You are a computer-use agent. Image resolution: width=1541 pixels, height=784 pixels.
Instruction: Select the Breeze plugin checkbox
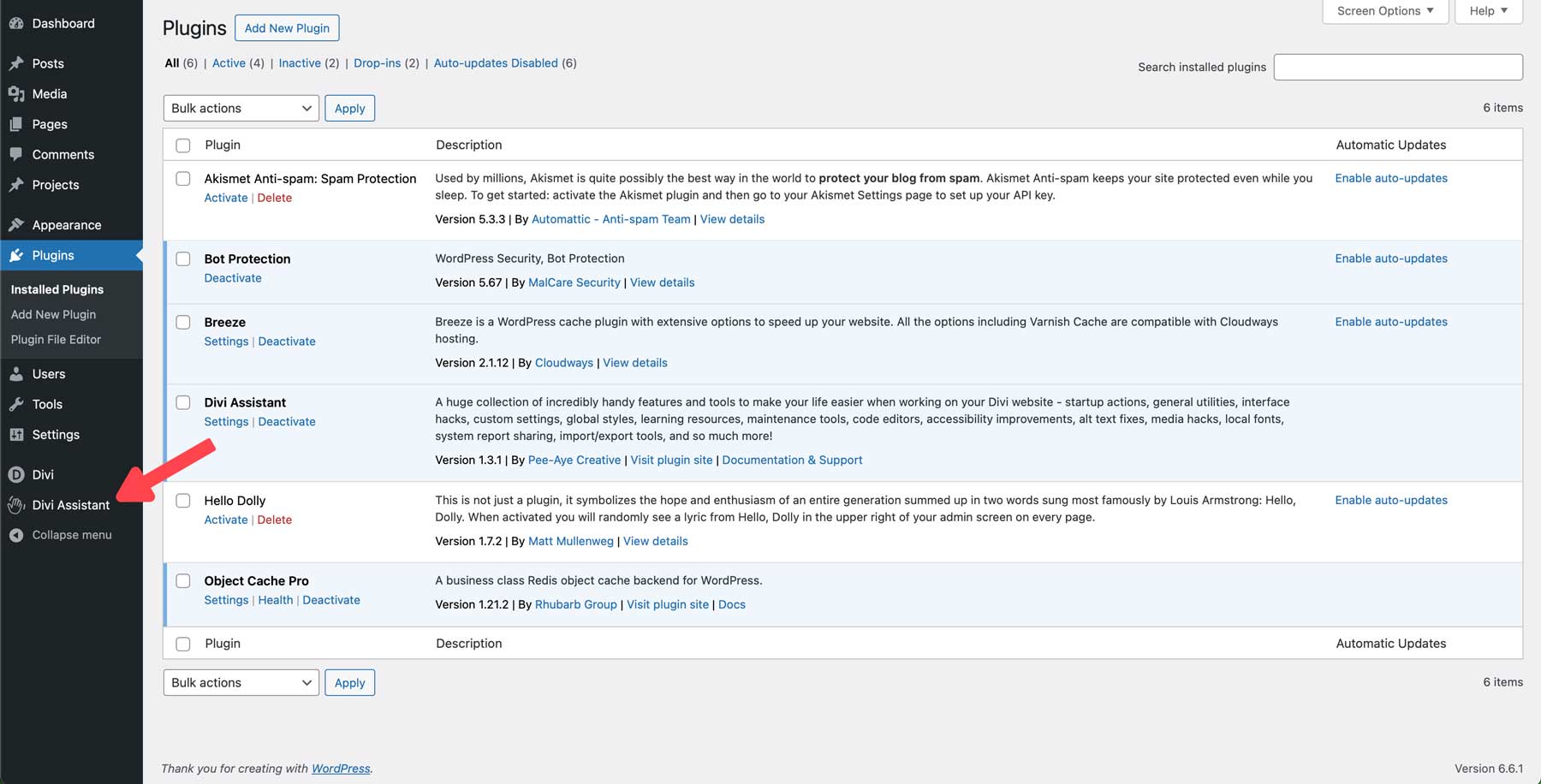click(x=182, y=322)
